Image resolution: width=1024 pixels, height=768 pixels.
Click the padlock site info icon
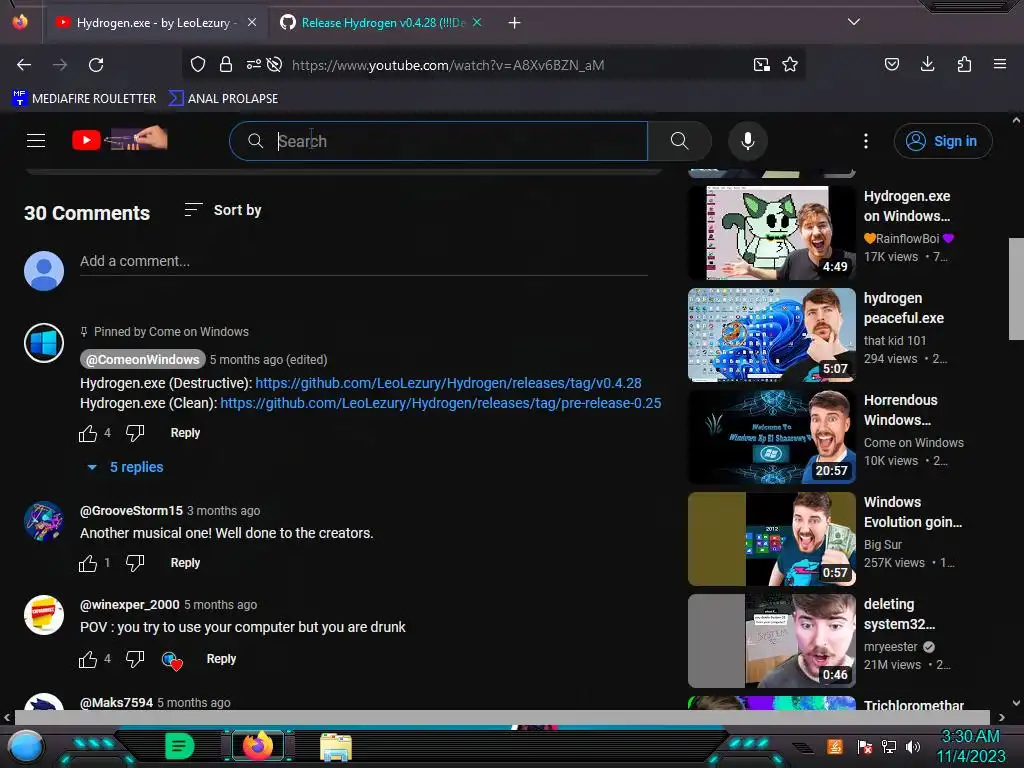(226, 64)
